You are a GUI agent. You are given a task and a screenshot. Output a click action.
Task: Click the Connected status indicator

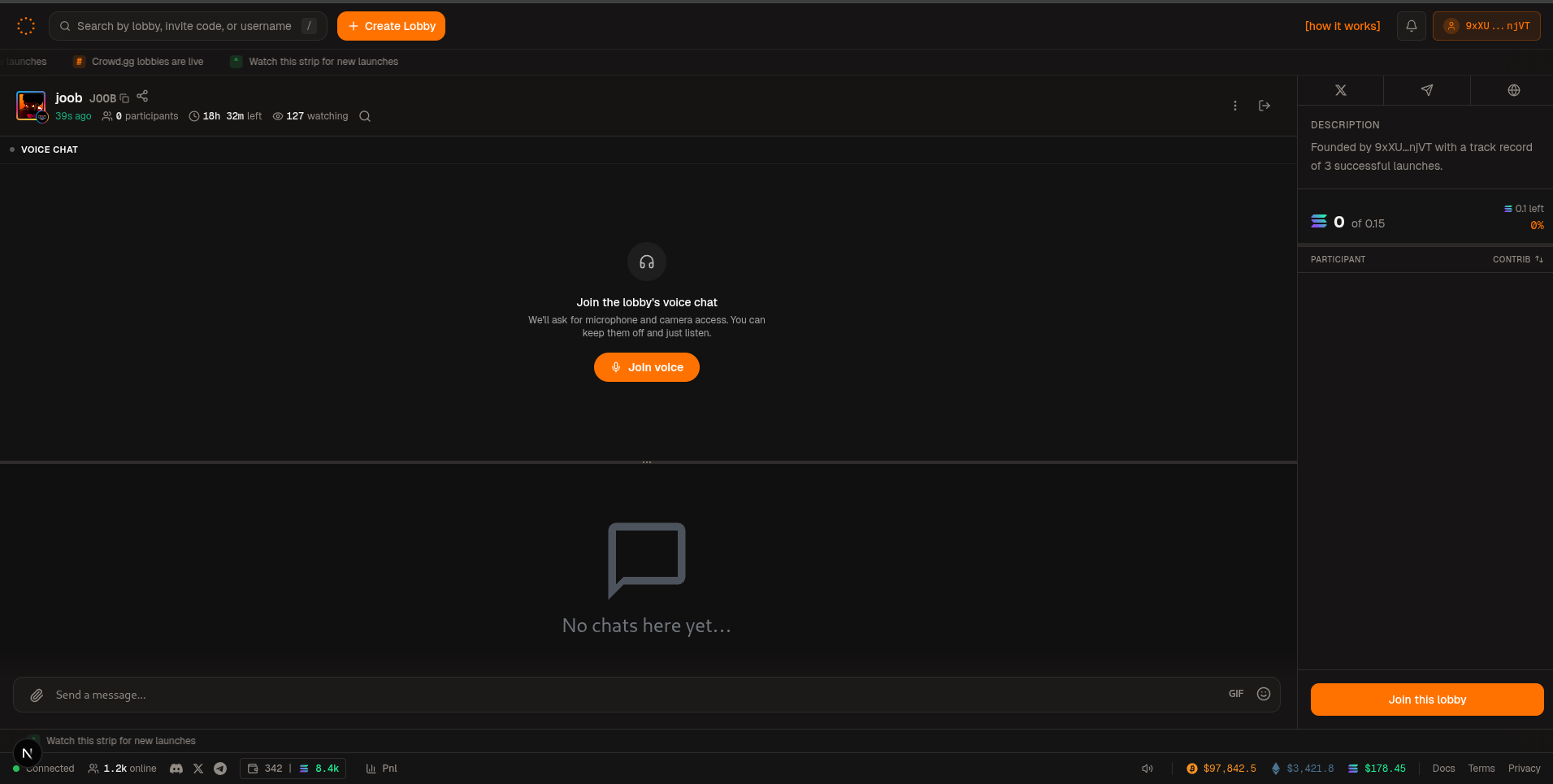pos(44,769)
